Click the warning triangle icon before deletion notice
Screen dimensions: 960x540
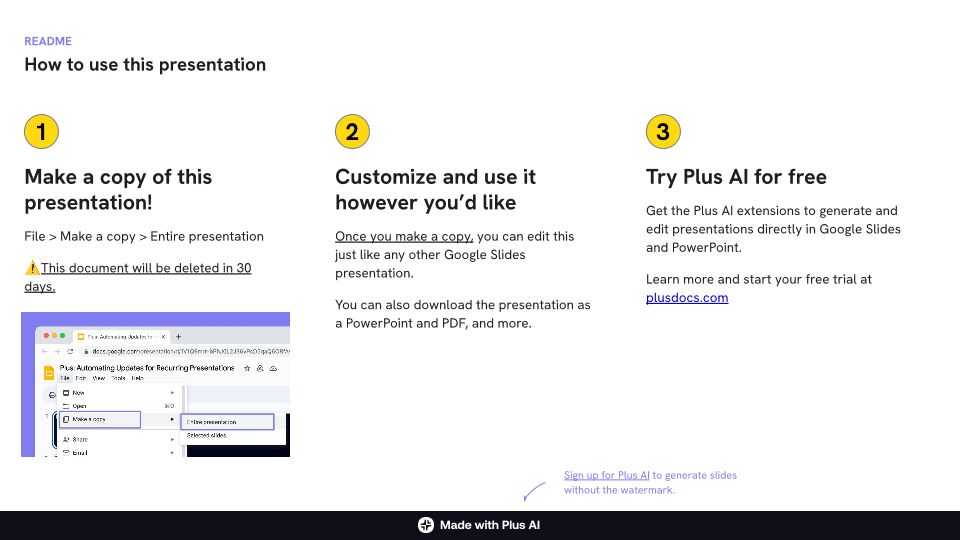[x=32, y=268]
